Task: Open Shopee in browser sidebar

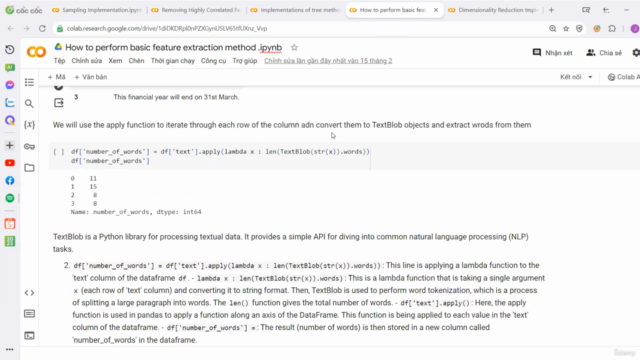Action: [x=10, y=224]
